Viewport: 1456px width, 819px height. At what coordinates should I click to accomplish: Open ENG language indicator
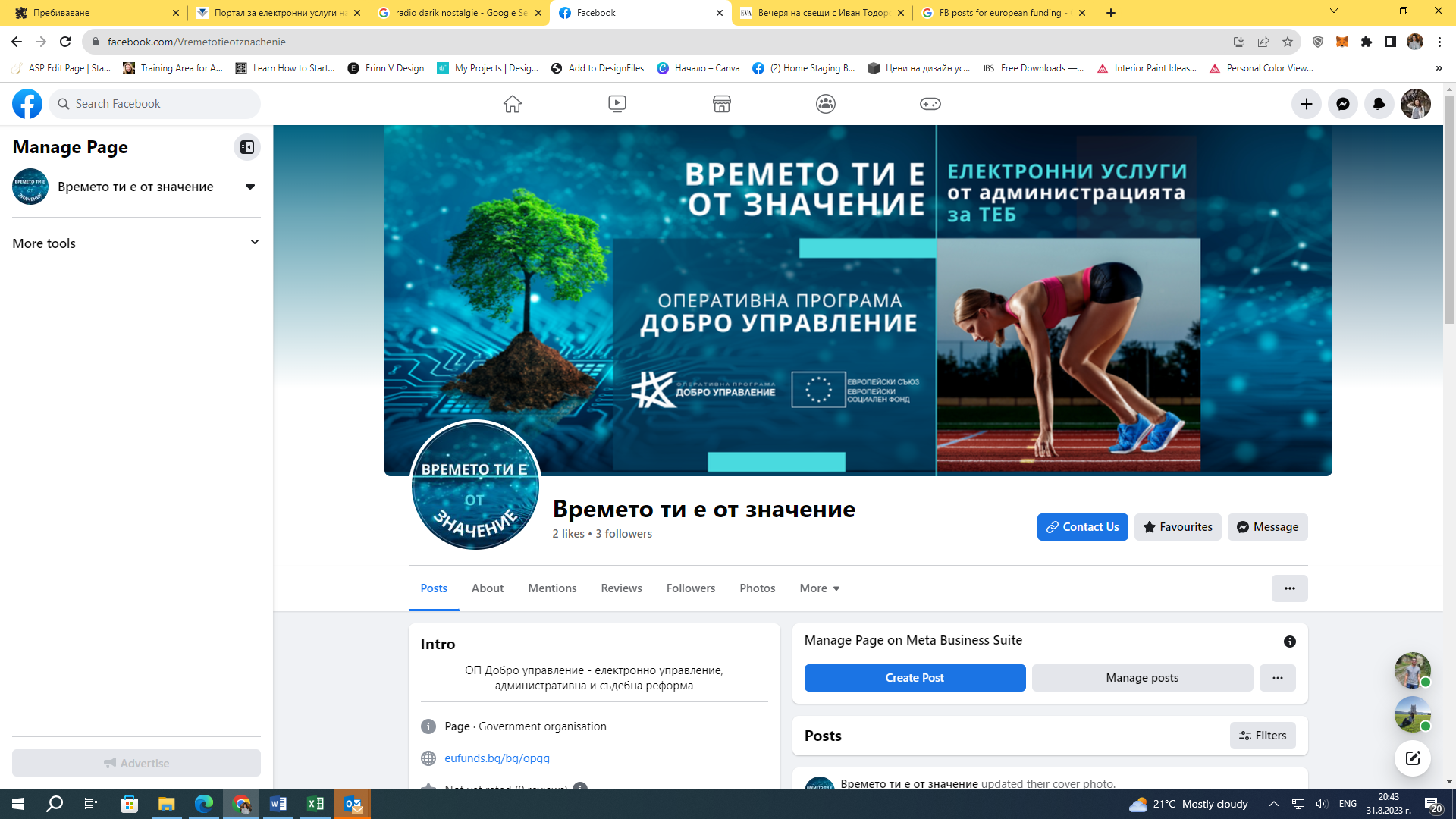click(x=1348, y=804)
